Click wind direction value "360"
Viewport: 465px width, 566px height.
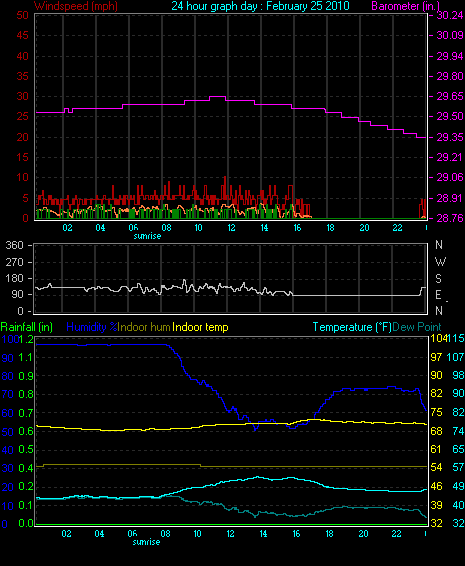click(x=14, y=245)
